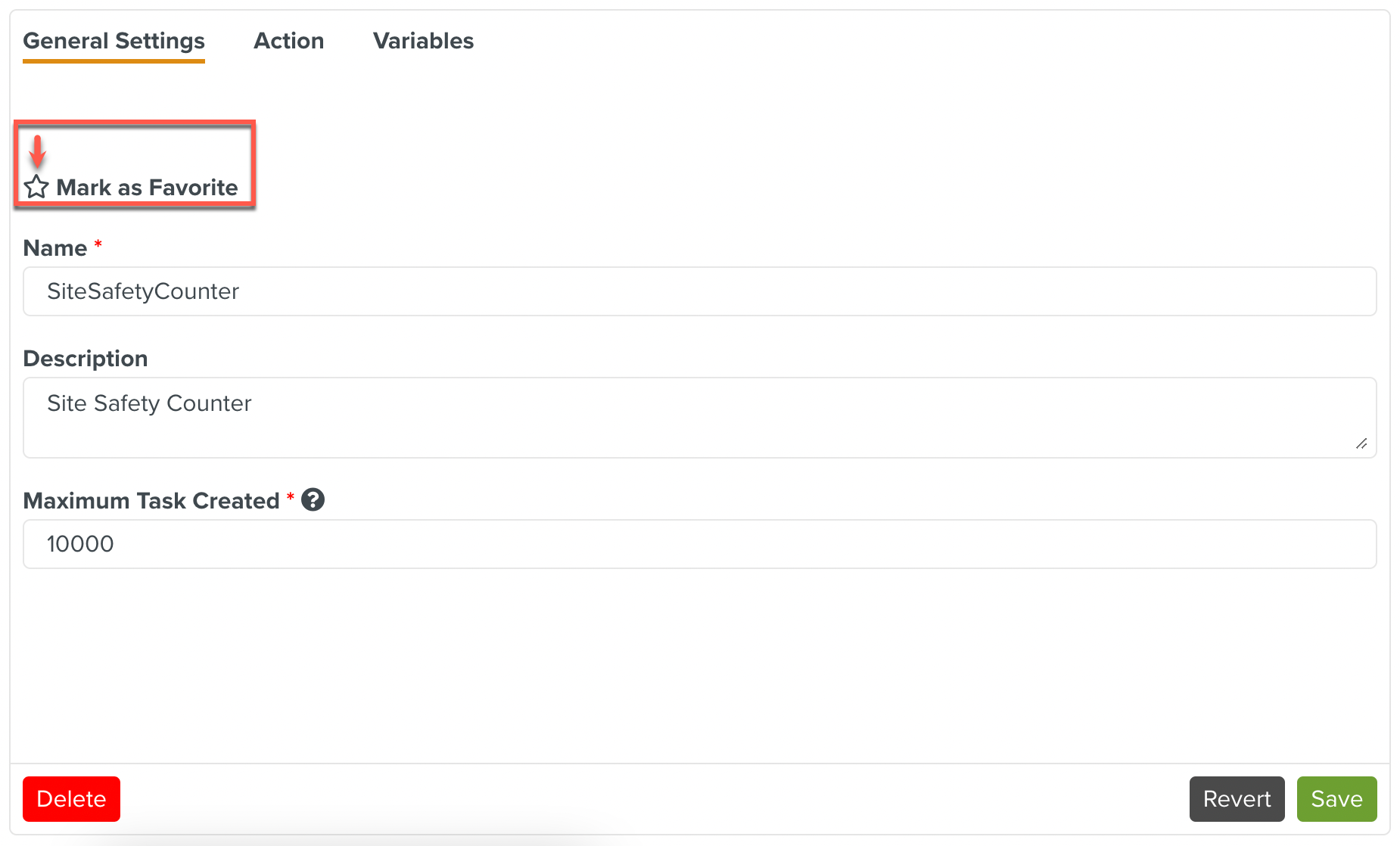
Task: Open the Maximum Task Created help icon
Action: tap(313, 500)
